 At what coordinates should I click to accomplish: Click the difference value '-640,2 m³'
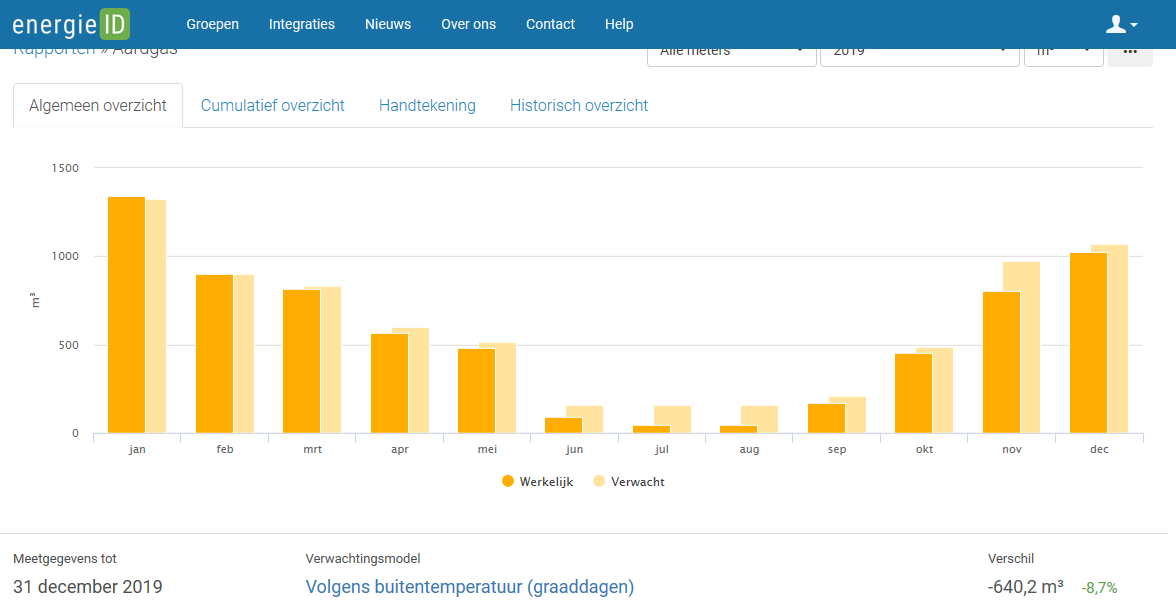[x=1025, y=586]
